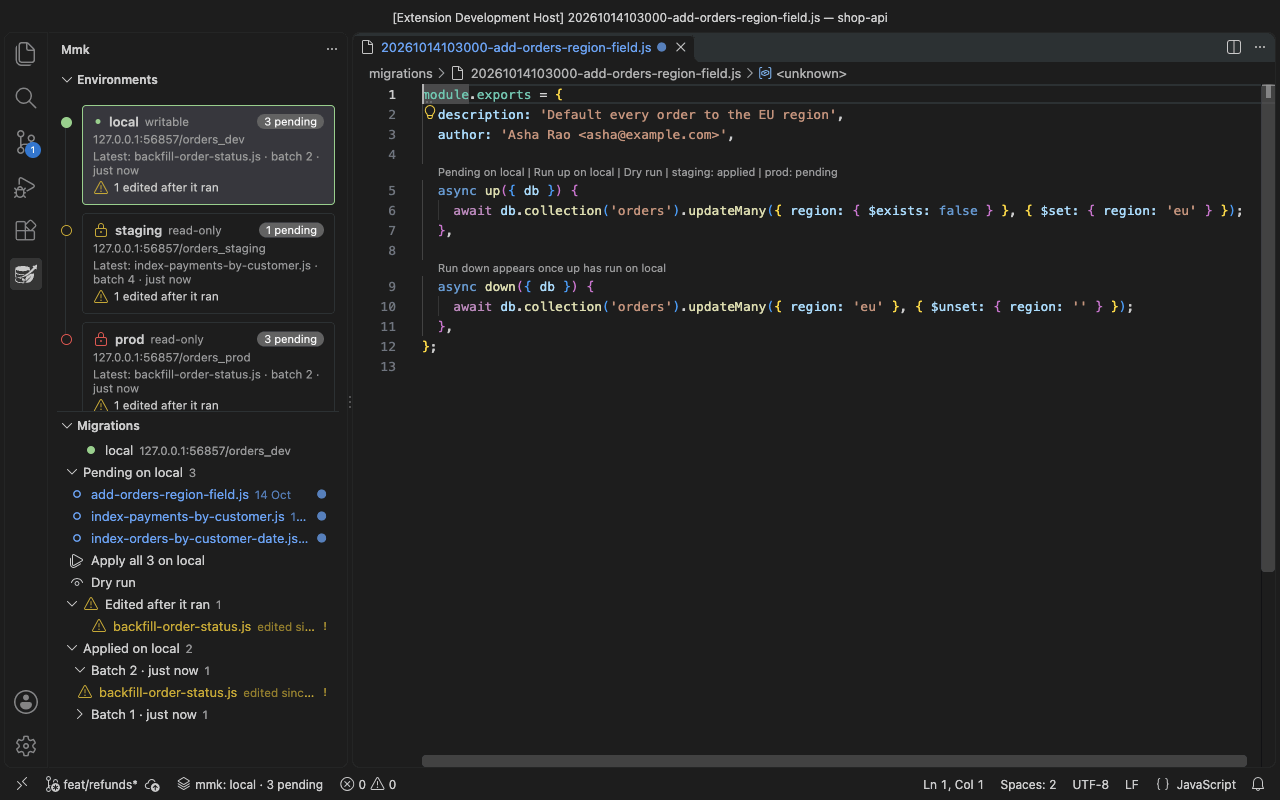Click the publish branch cloud icon
Viewport: 1280px width, 800px height.
pyautogui.click(x=152, y=785)
